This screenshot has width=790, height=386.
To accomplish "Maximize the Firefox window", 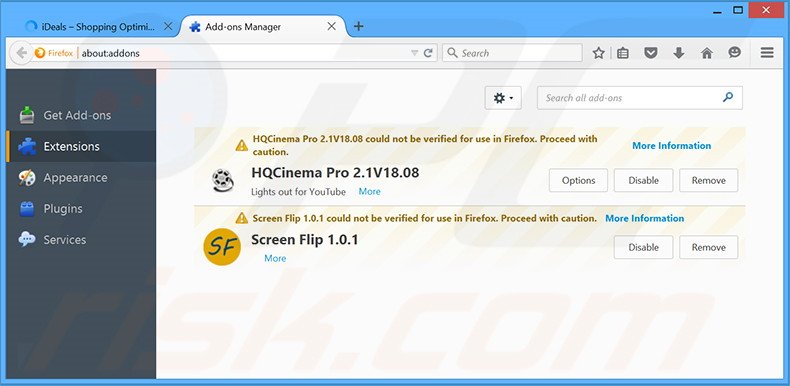I will (738, 10).
